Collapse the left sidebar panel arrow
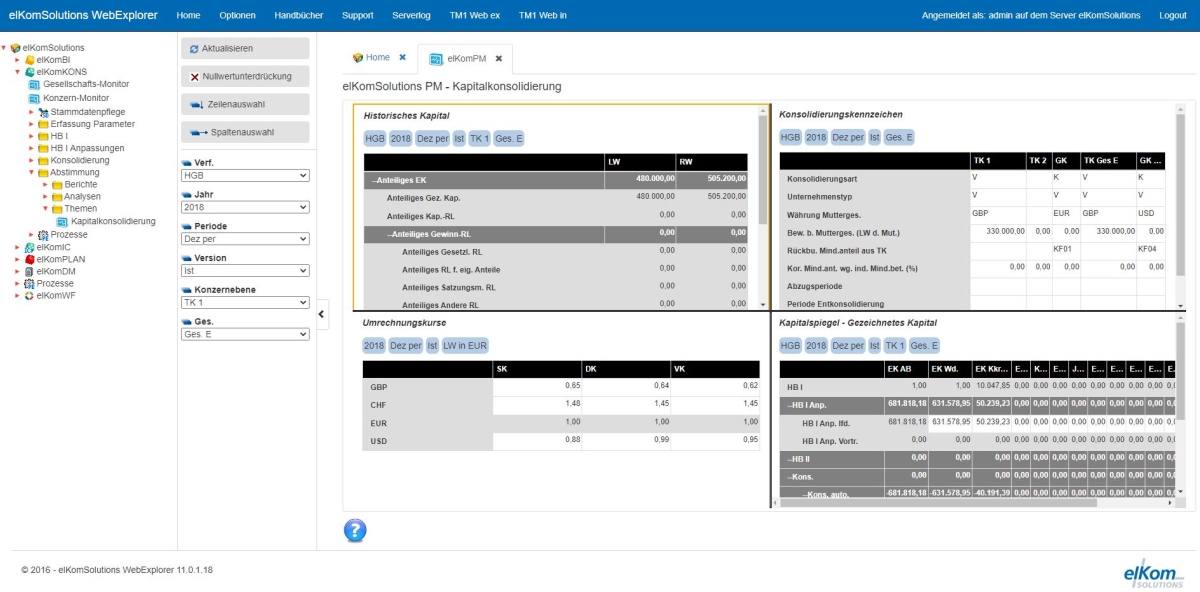1200x592 pixels. (x=322, y=314)
